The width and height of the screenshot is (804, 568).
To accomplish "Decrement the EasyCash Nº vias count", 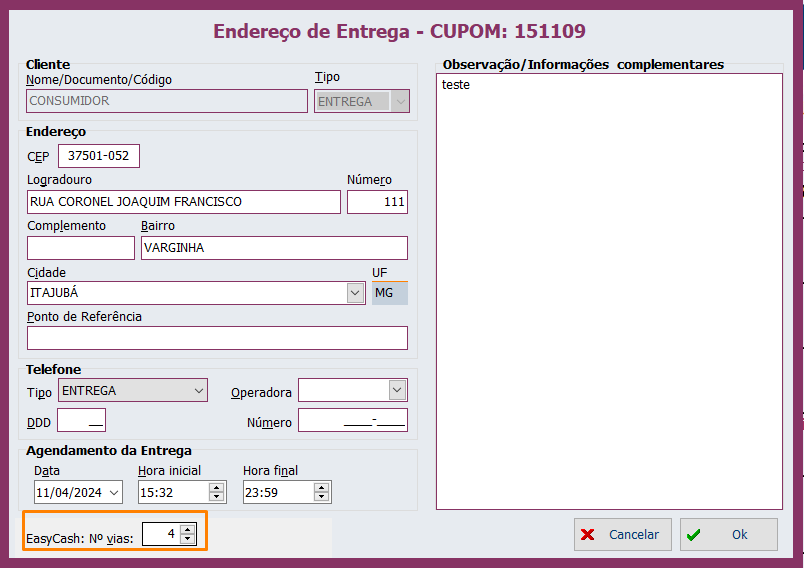I will [x=187, y=539].
